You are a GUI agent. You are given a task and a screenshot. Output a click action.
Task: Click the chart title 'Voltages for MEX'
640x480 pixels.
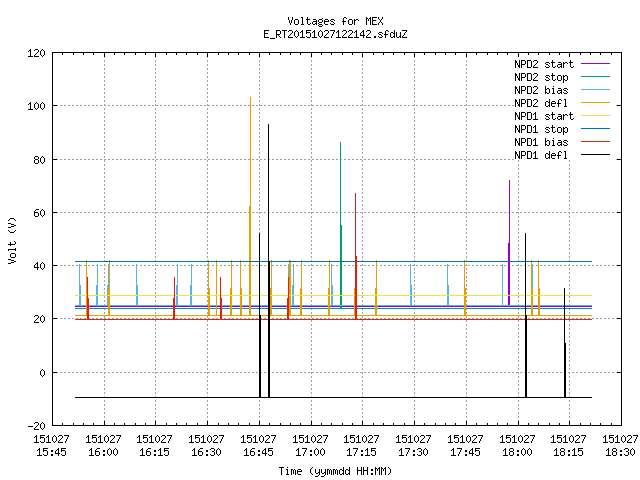pyautogui.click(x=335, y=21)
